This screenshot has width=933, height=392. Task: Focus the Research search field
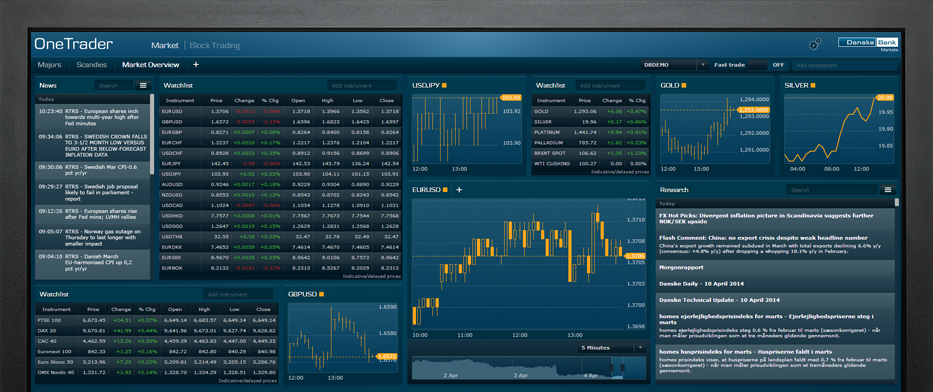pos(832,190)
